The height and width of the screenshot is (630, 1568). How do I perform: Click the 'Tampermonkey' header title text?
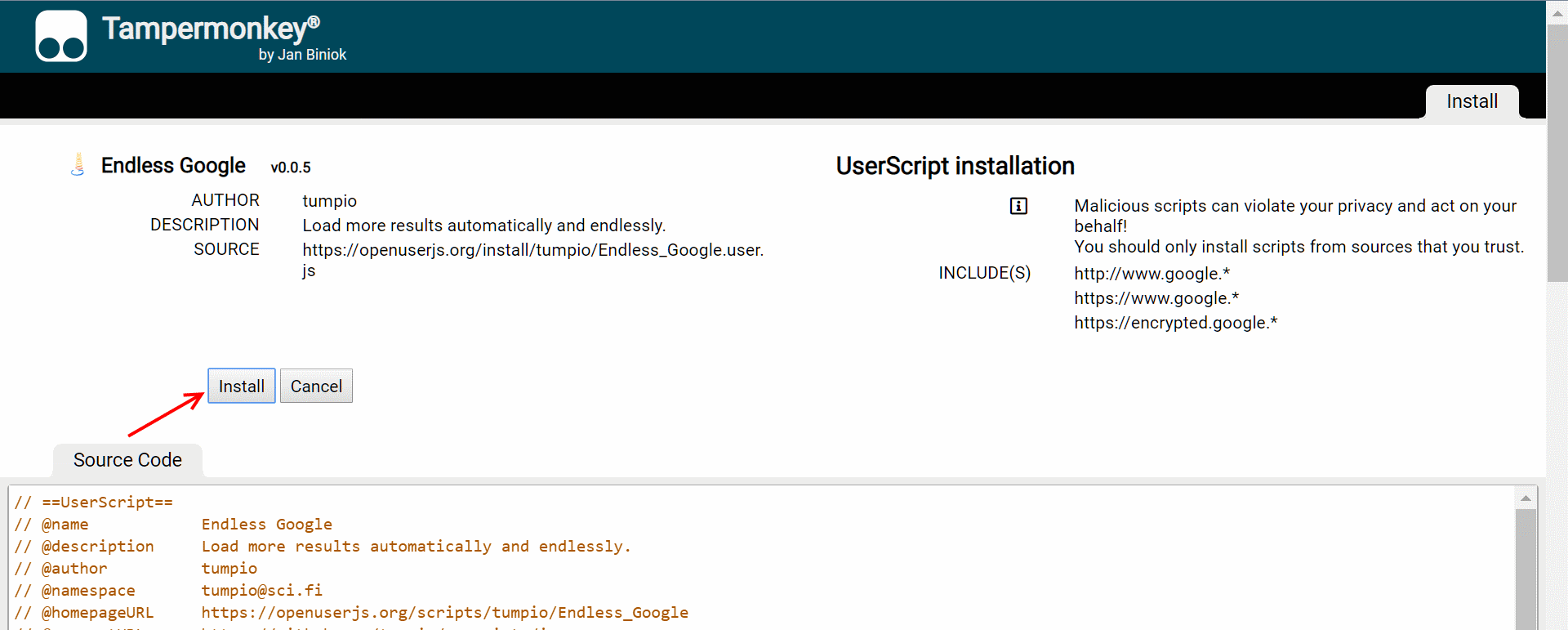[x=211, y=29]
